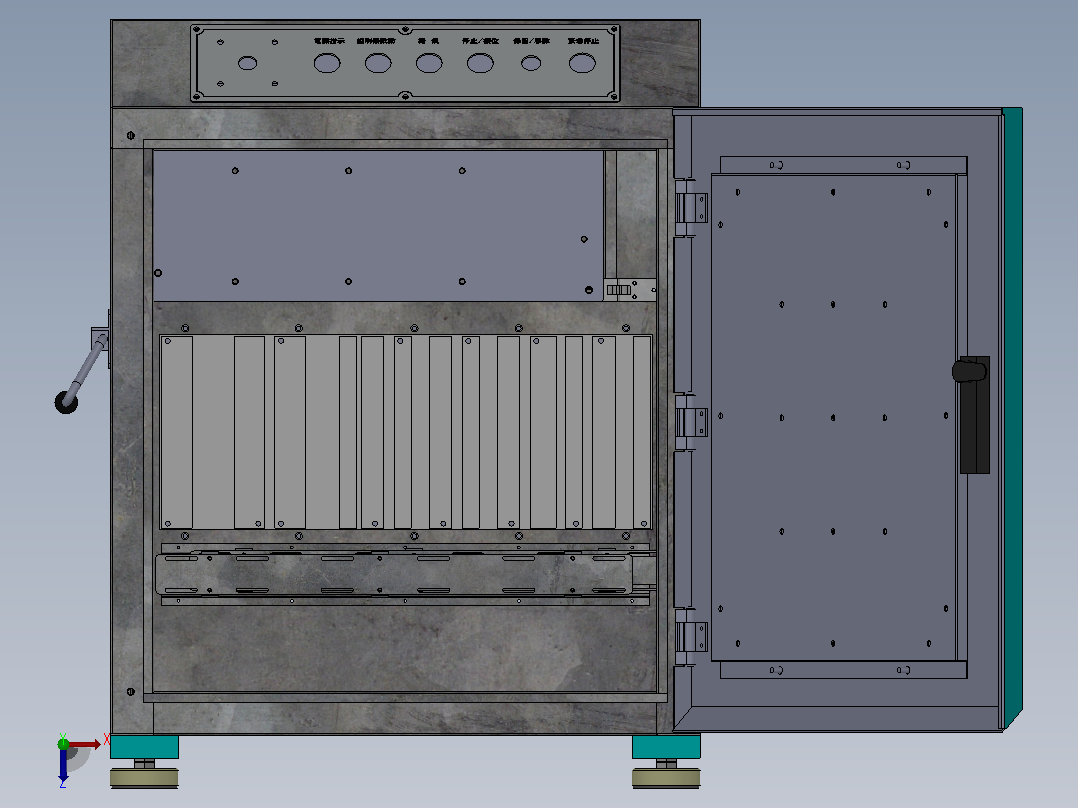Click the red X-axis arrow of the triad

pyautogui.click(x=85, y=744)
